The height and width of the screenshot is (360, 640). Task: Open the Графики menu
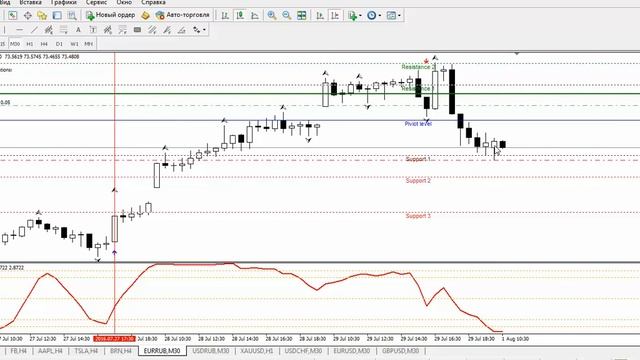pyautogui.click(x=64, y=2)
